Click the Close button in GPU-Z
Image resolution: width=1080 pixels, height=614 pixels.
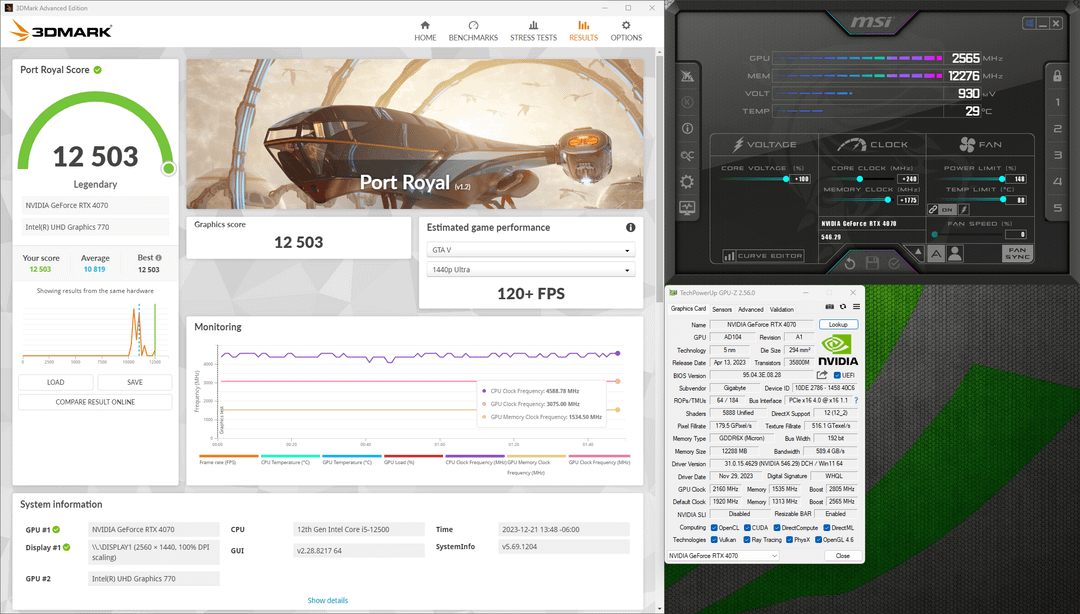coord(842,555)
